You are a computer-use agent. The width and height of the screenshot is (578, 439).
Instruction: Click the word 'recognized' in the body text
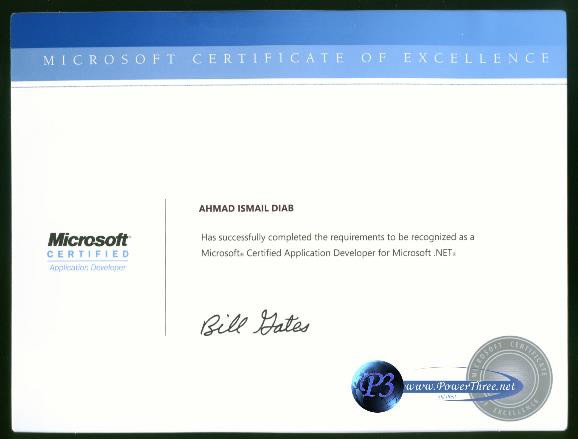(434, 237)
